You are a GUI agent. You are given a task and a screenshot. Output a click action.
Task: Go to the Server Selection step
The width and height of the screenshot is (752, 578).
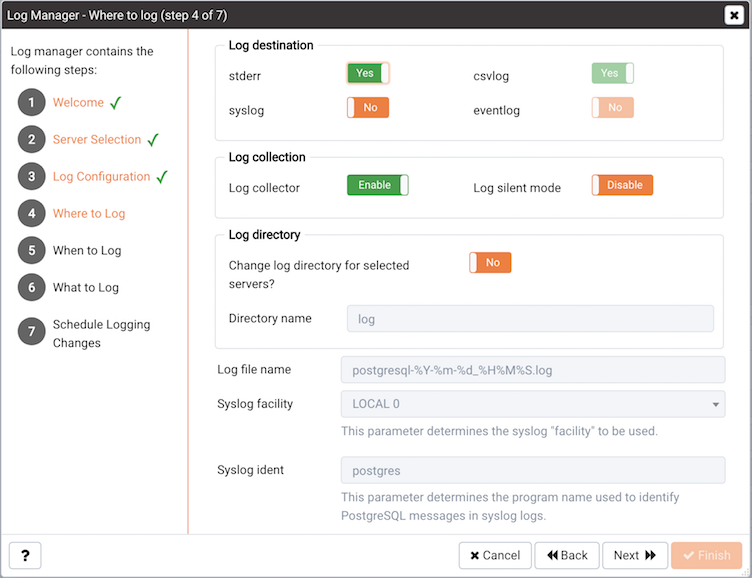pyautogui.click(x=97, y=139)
